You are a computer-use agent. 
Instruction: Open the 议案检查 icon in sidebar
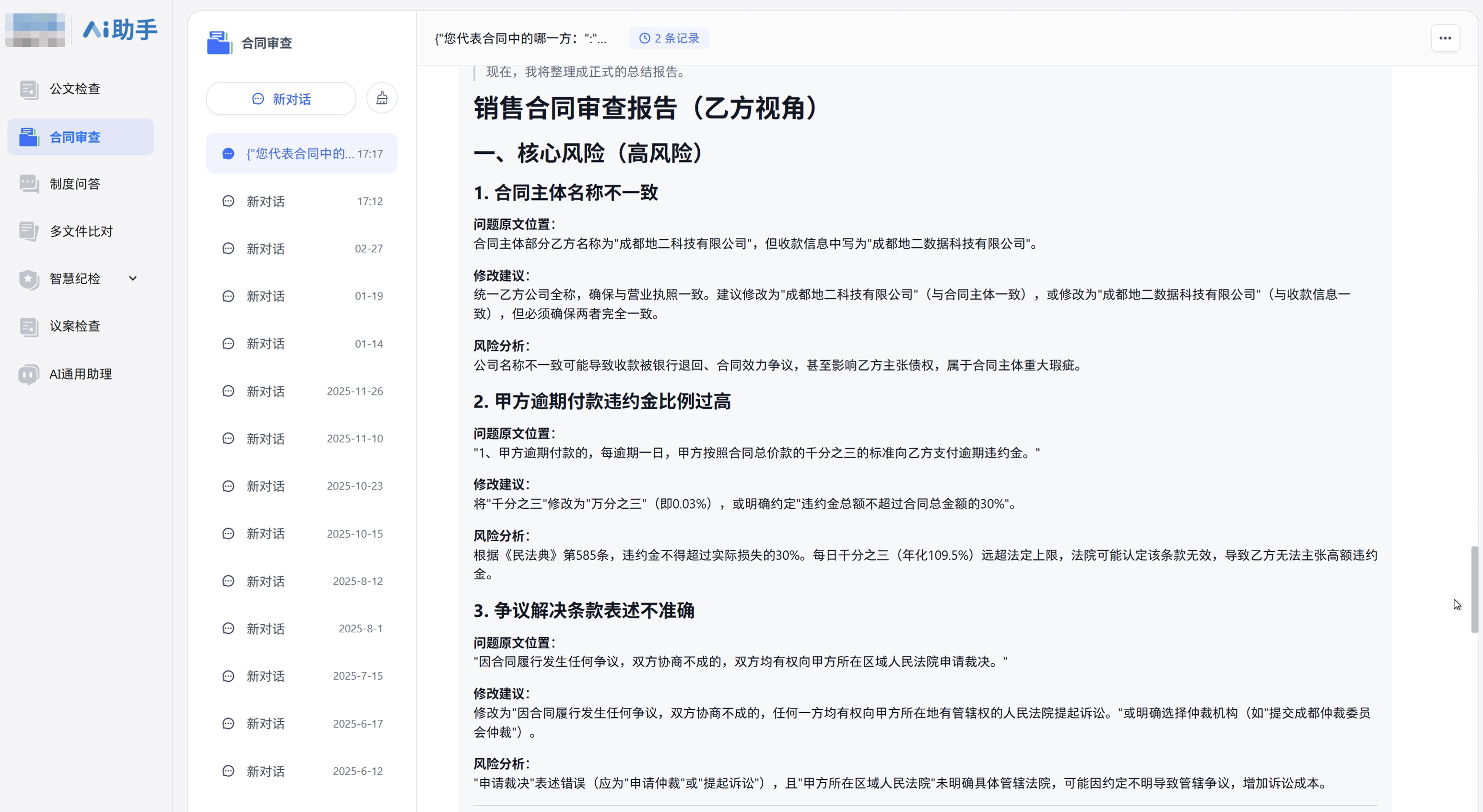pyautogui.click(x=28, y=326)
